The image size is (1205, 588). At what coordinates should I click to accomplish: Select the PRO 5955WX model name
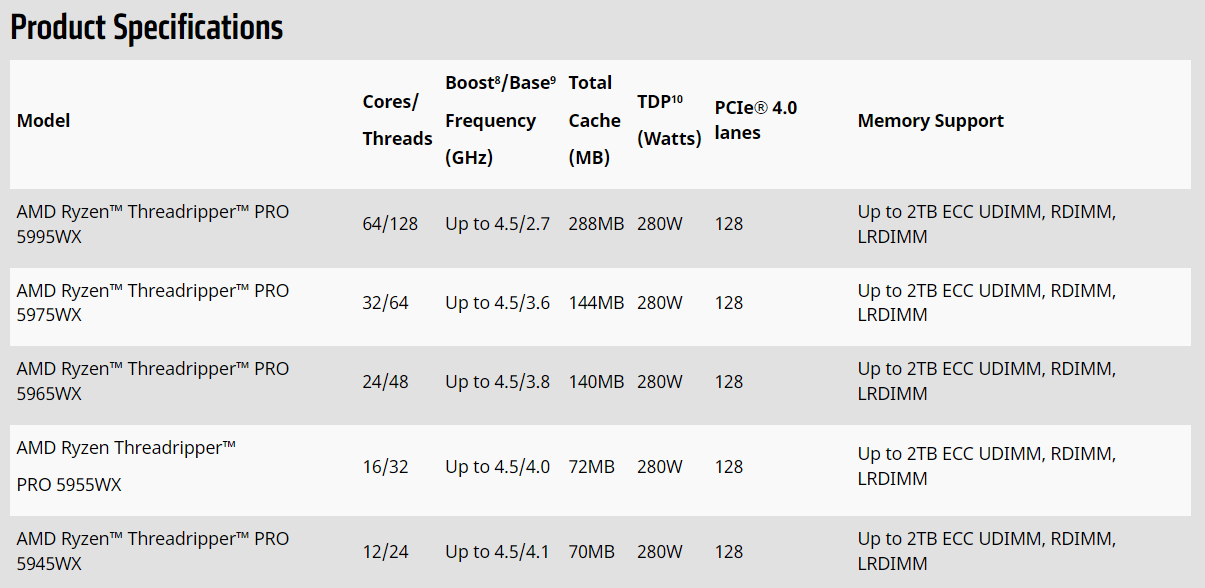coord(69,484)
